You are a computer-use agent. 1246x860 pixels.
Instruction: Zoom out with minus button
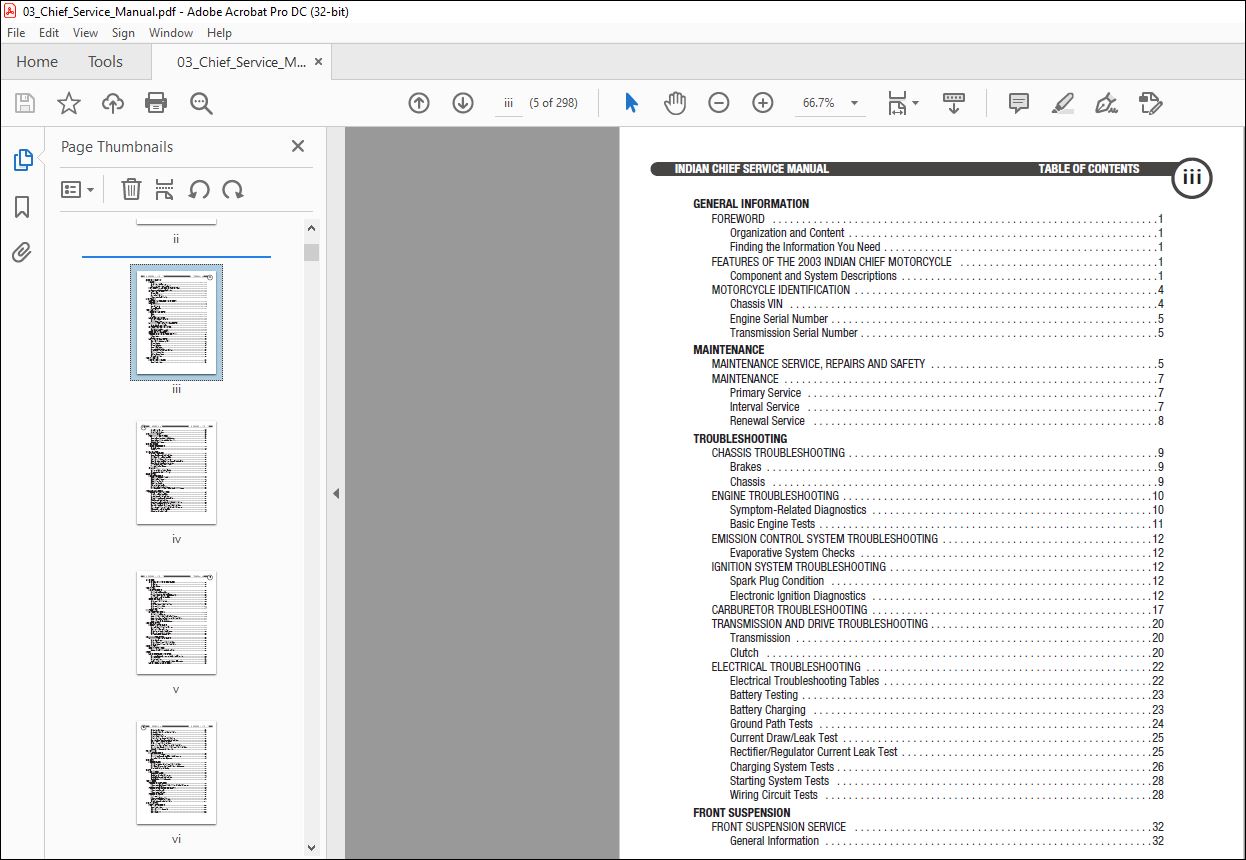tap(719, 103)
